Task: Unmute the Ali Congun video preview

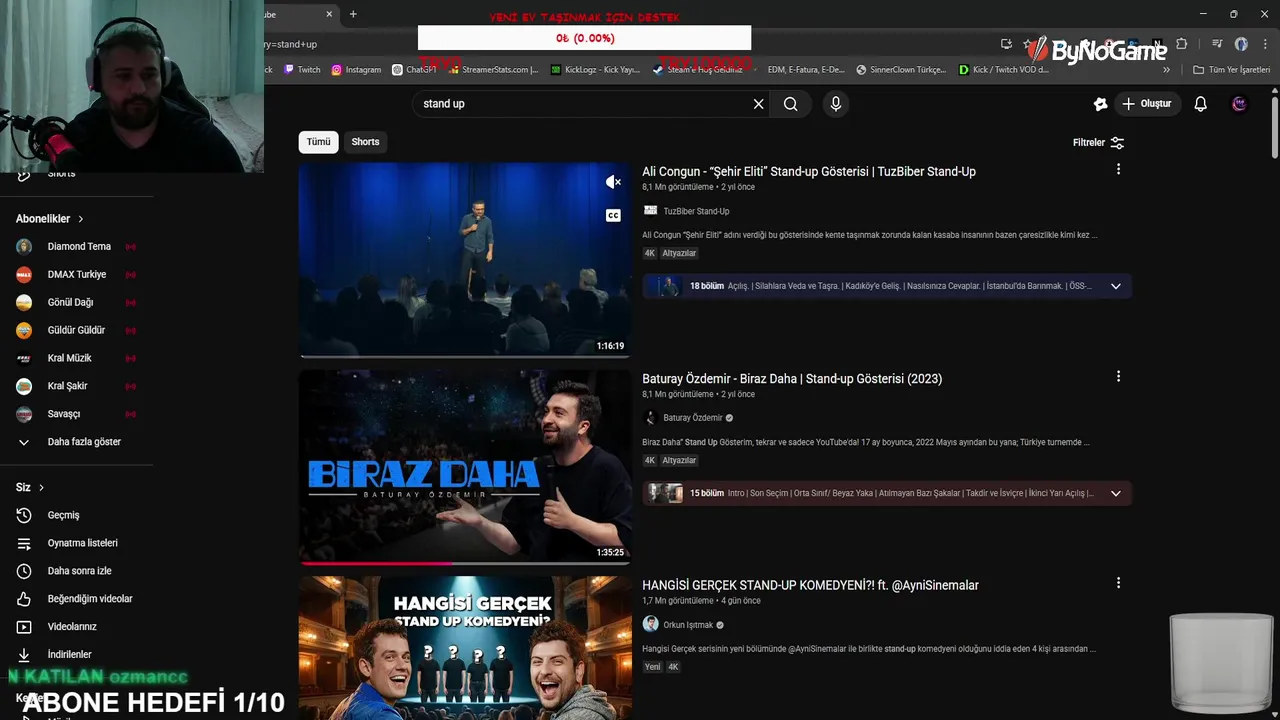Action: coord(613,182)
